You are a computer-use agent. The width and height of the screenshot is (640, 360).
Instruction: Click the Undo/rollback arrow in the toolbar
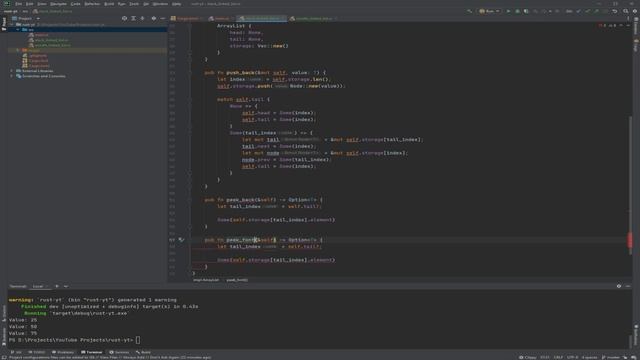[615, 11]
